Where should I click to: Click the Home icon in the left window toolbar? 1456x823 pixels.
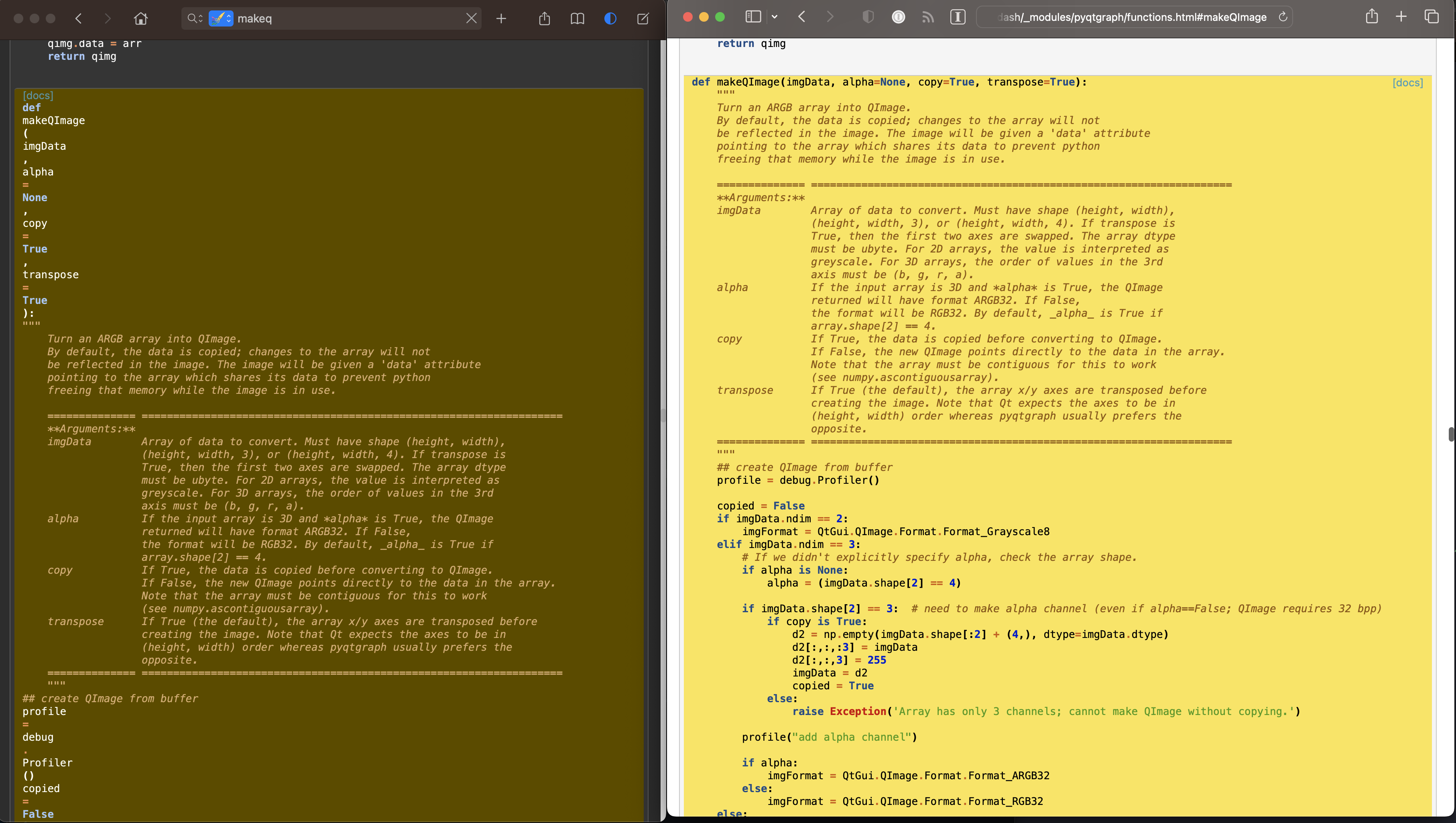[x=140, y=18]
